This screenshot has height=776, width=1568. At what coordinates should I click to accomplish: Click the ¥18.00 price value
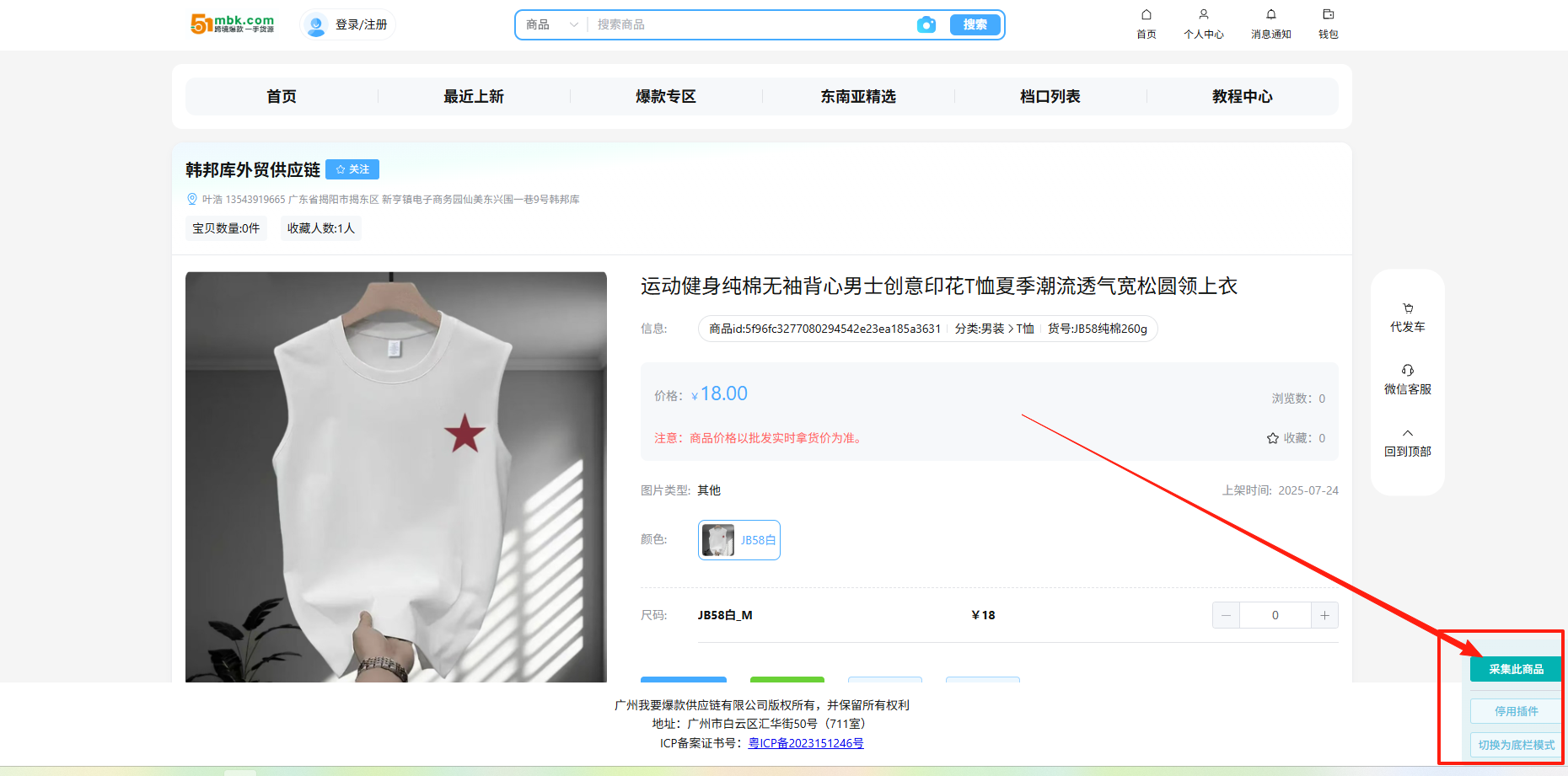click(720, 393)
